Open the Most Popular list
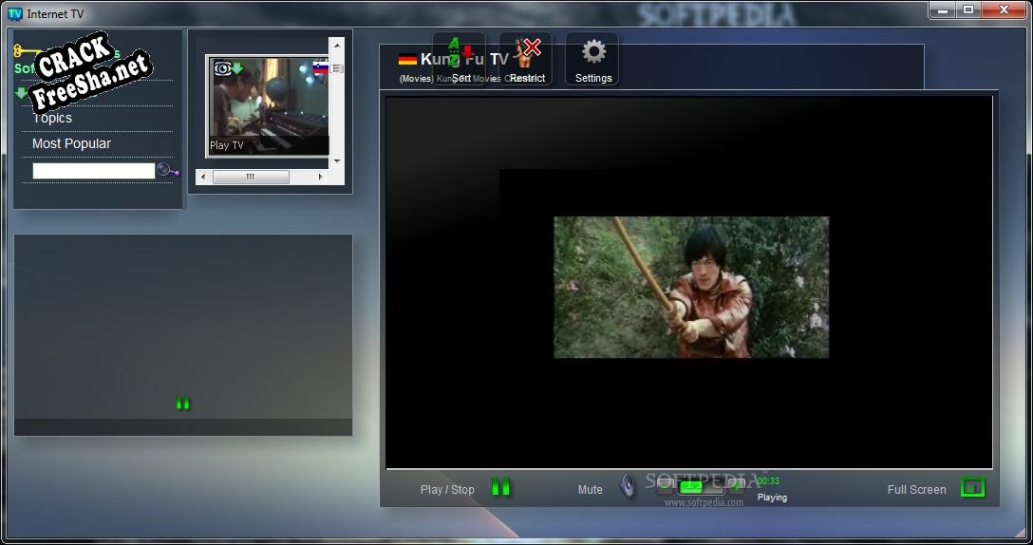 71,144
